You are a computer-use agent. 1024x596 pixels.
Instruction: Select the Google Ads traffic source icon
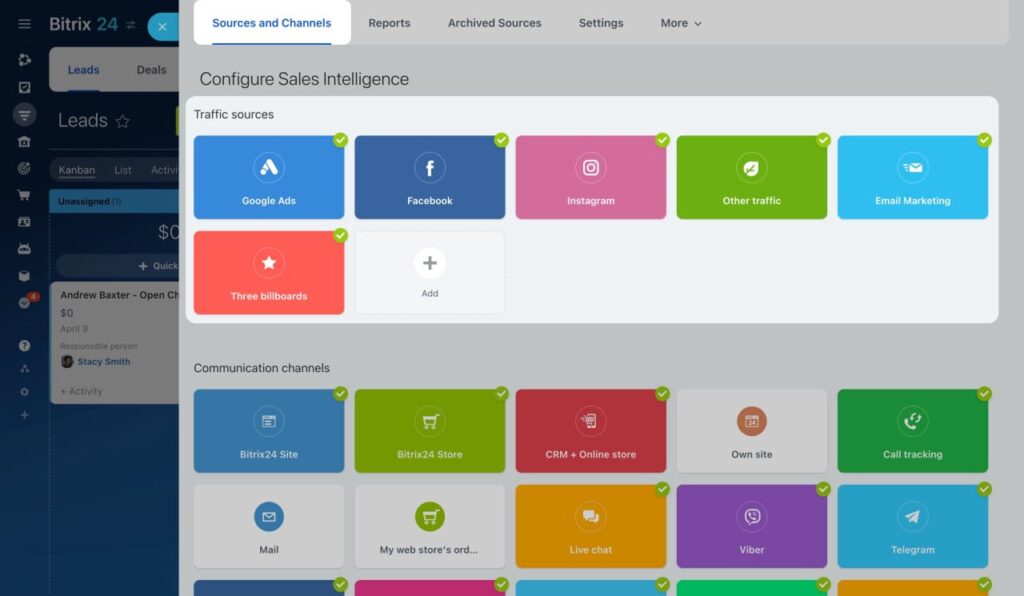(268, 169)
